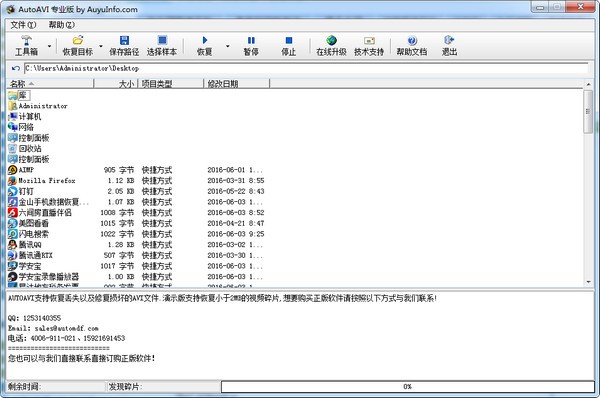Click the 恢复目标 folder icon

78,40
